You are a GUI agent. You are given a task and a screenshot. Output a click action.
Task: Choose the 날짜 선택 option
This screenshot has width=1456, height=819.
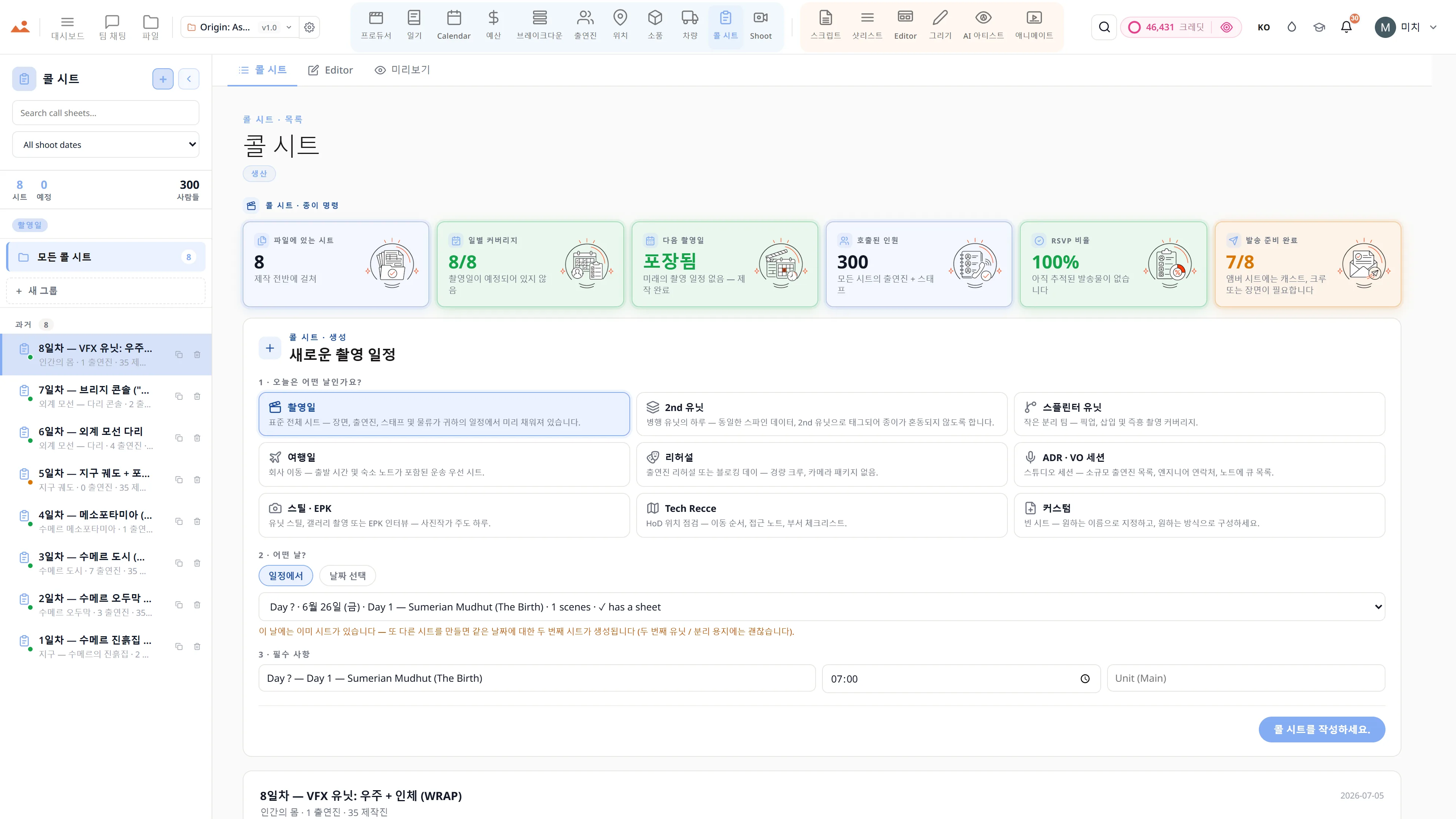347,576
